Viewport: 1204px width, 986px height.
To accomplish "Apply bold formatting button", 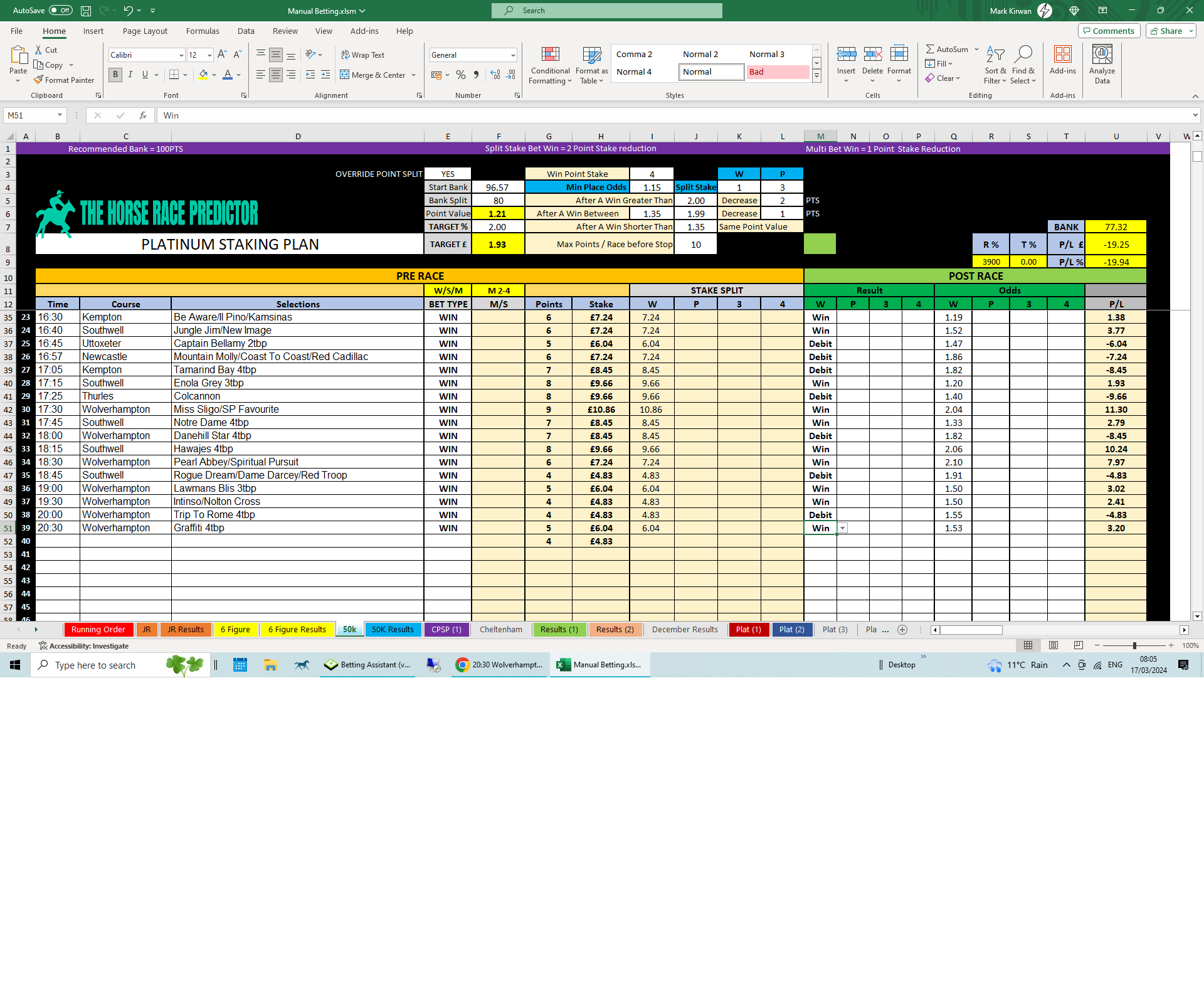I will pos(115,75).
